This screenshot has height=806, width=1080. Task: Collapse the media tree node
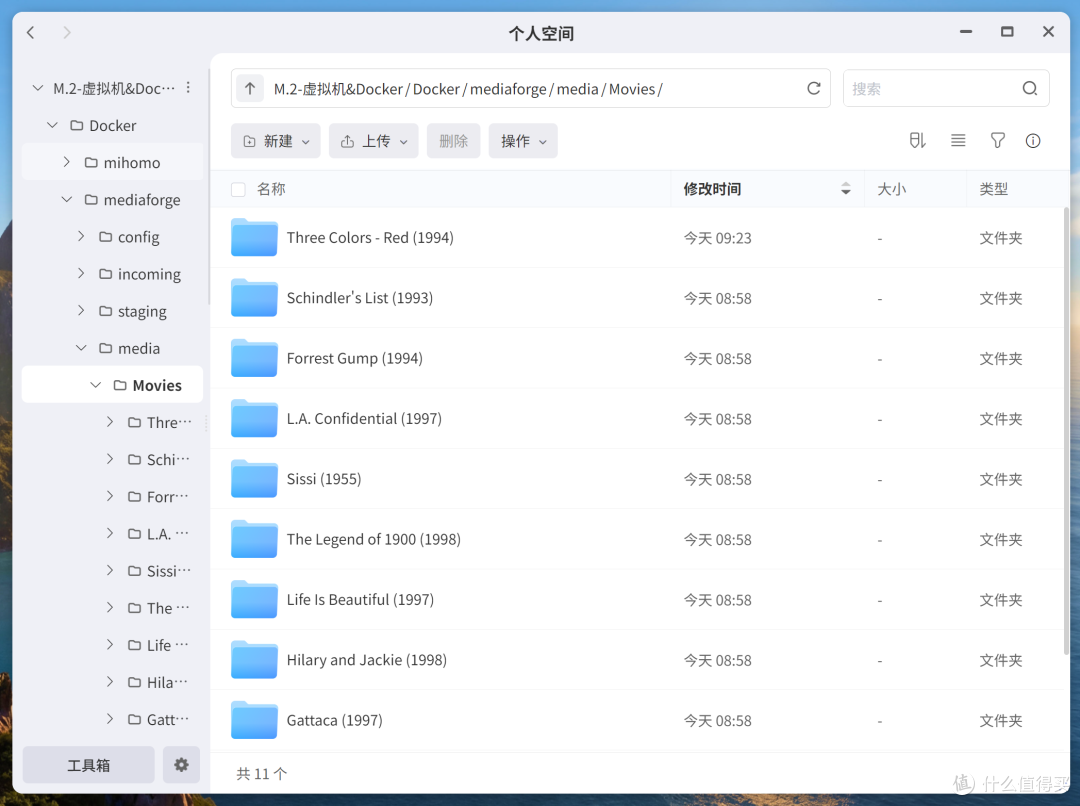(81, 348)
